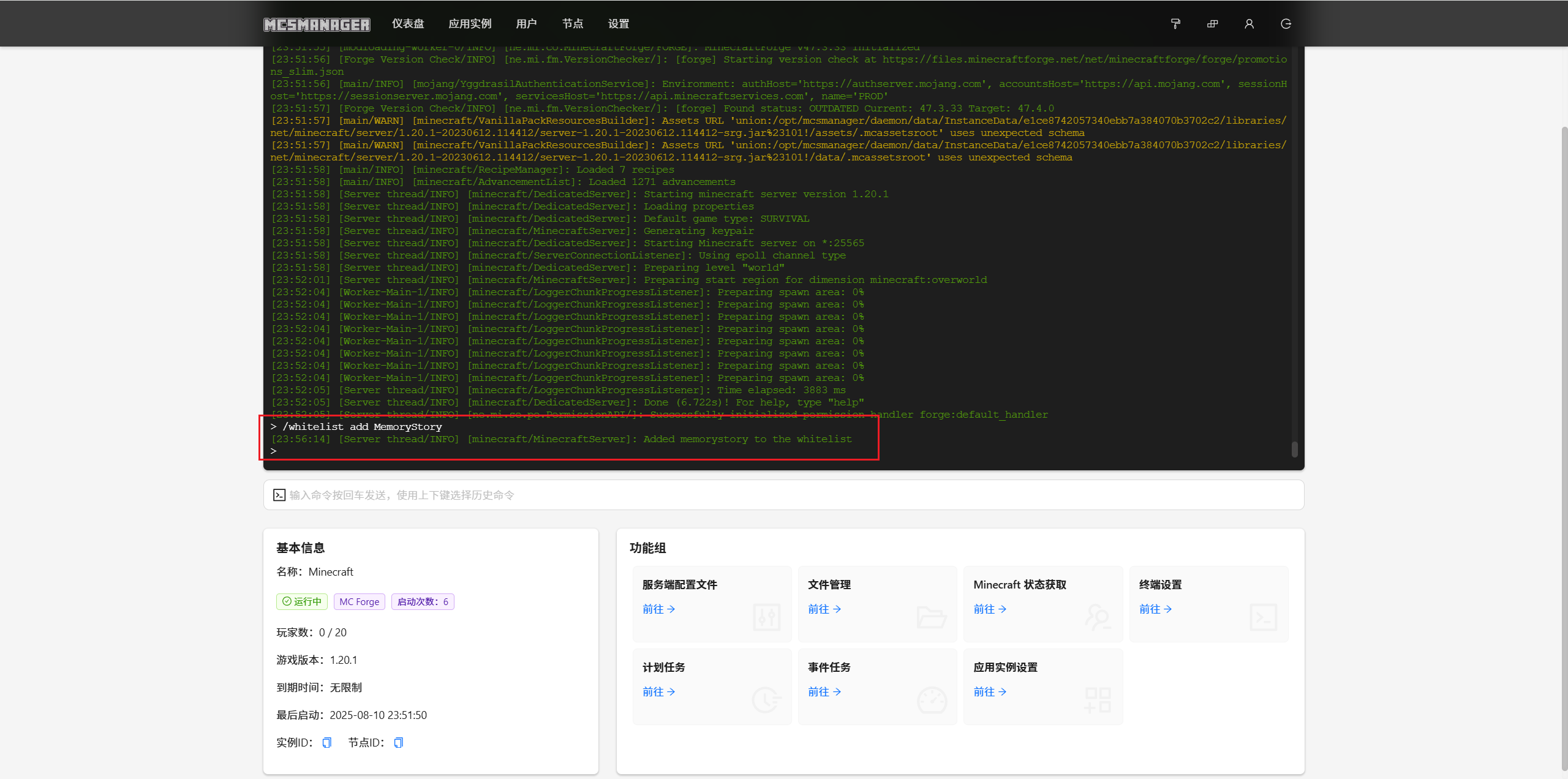
Task: Click the grid-plus icon on 应用实例设置 card
Action: point(1098,700)
